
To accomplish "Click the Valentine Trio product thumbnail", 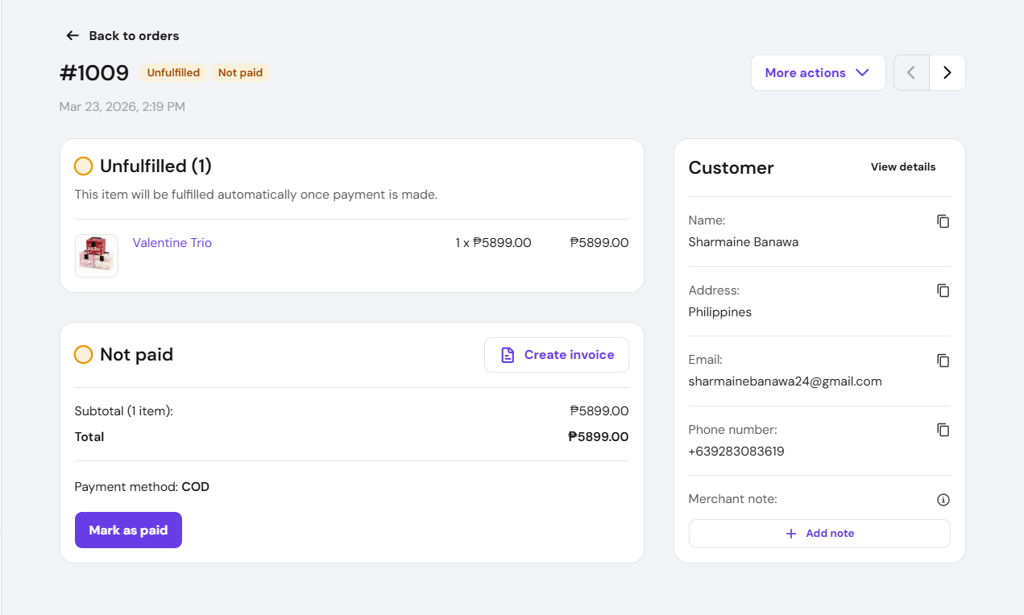I will point(97,256).
